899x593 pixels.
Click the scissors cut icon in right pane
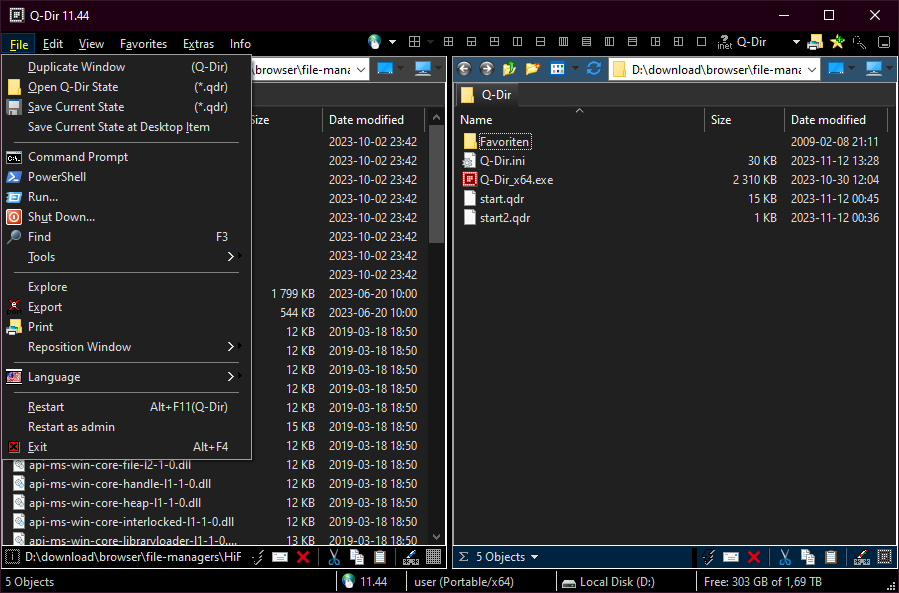click(x=786, y=557)
